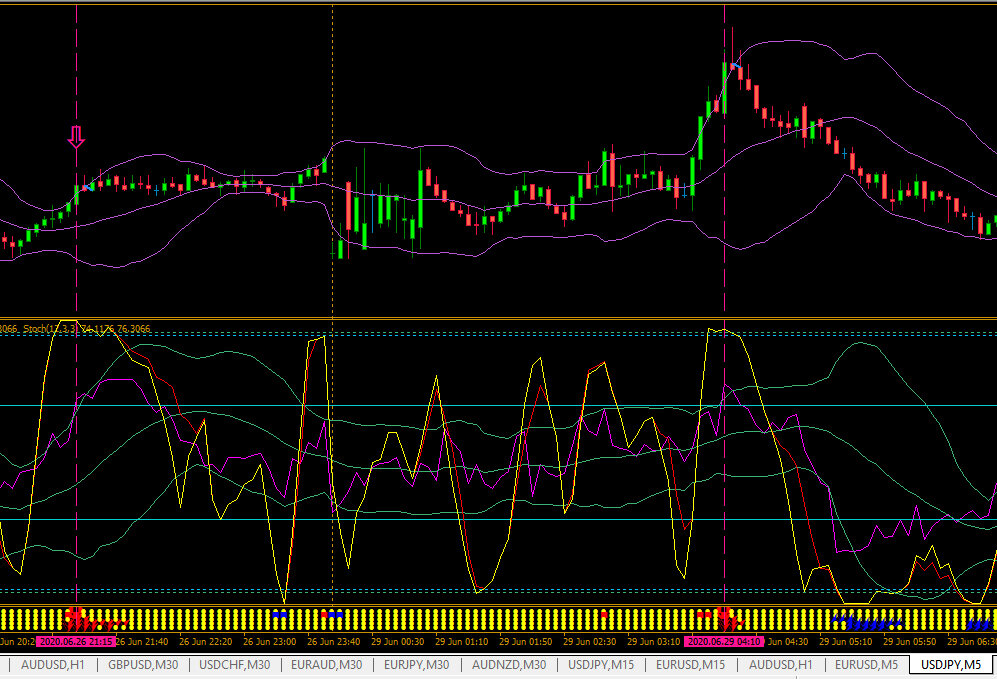Screen dimensions: 997x679
Task: Click the 26 Jun 23:00 time axis label
Action: [x=270, y=641]
